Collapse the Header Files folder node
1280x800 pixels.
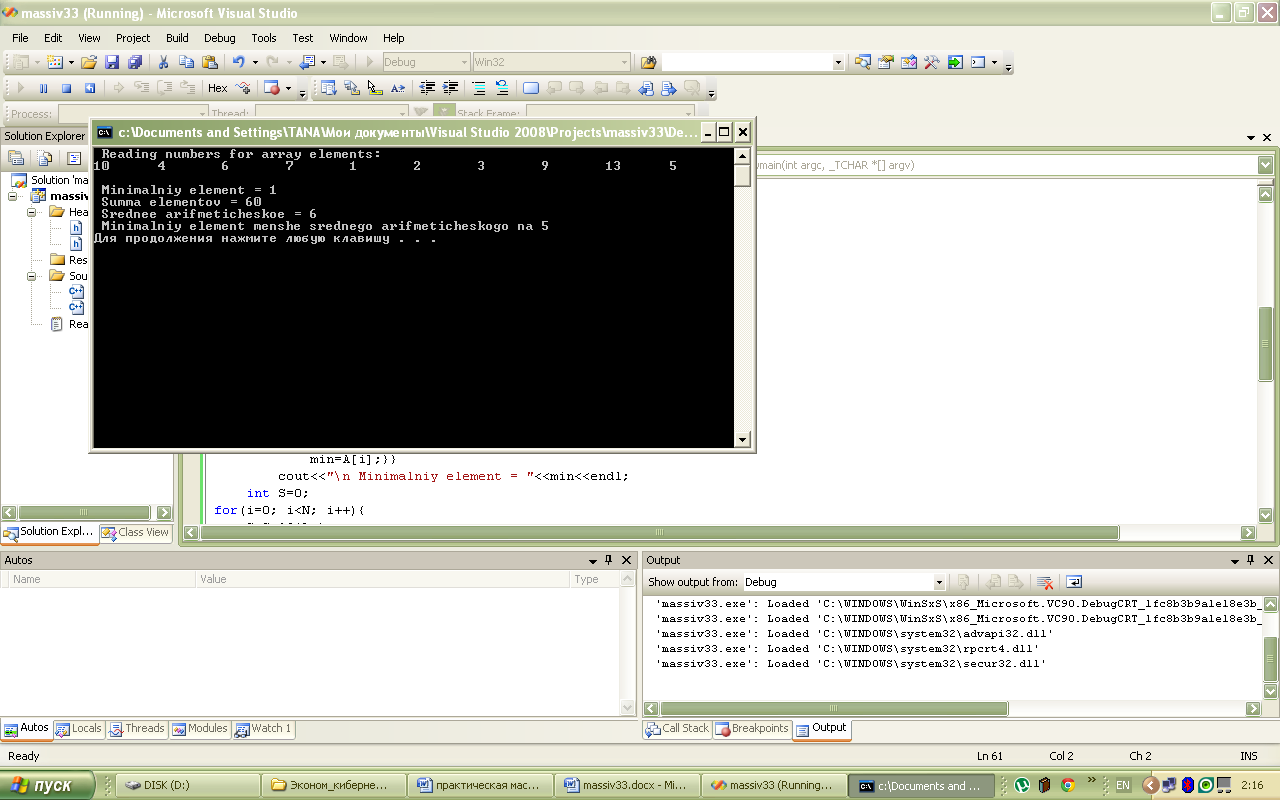pyautogui.click(x=31, y=212)
